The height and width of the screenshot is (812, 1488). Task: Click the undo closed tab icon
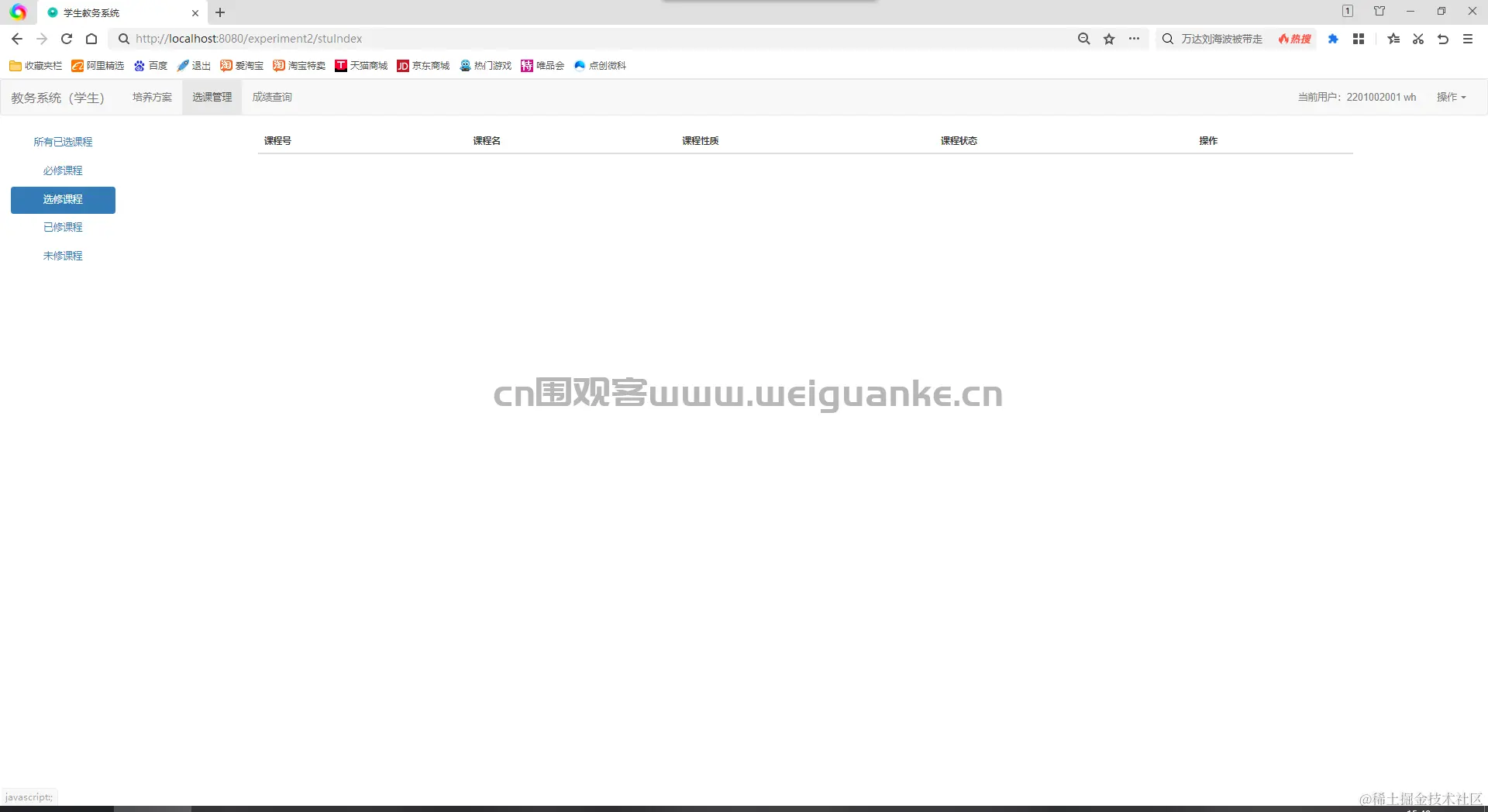[1443, 39]
